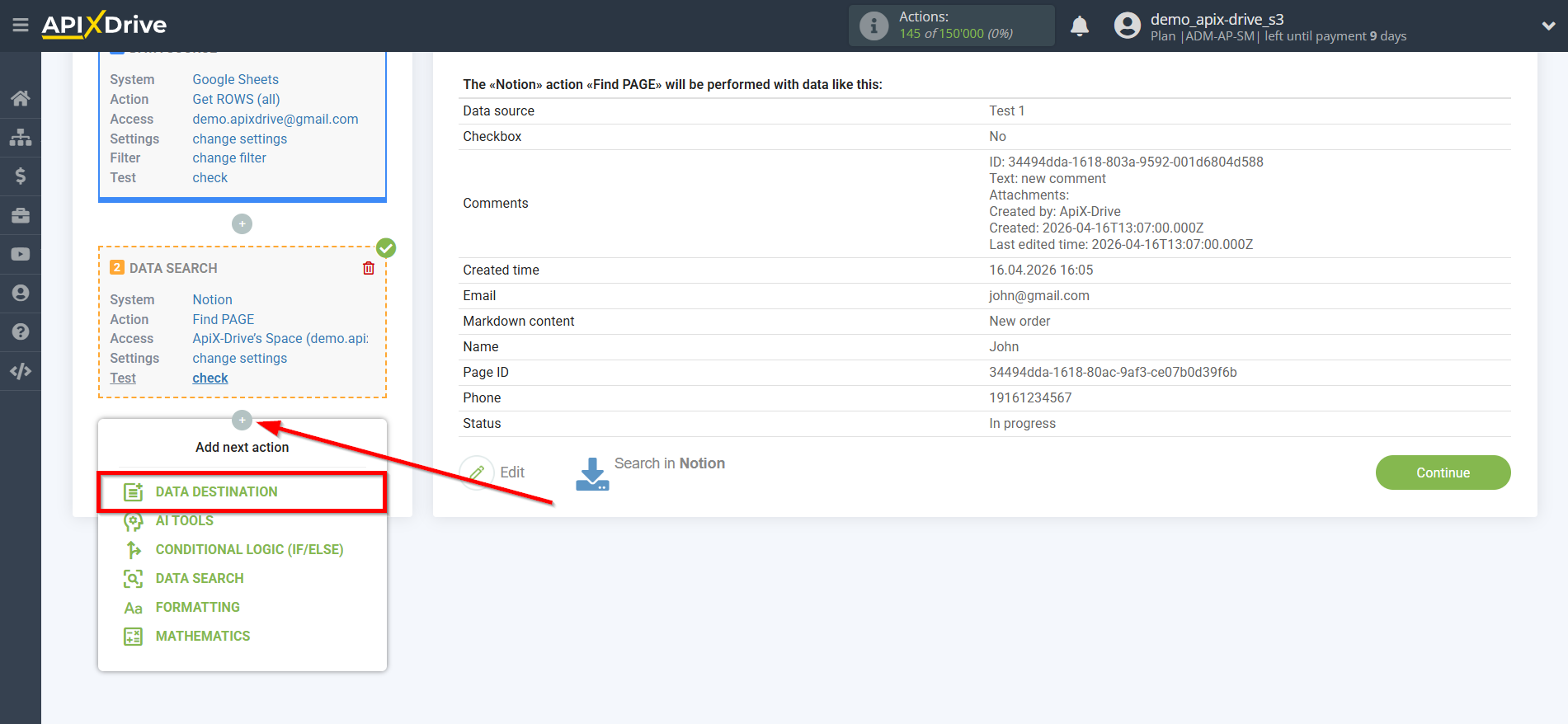Click the green Continue button
The width and height of the screenshot is (1568, 724).
coord(1443,472)
